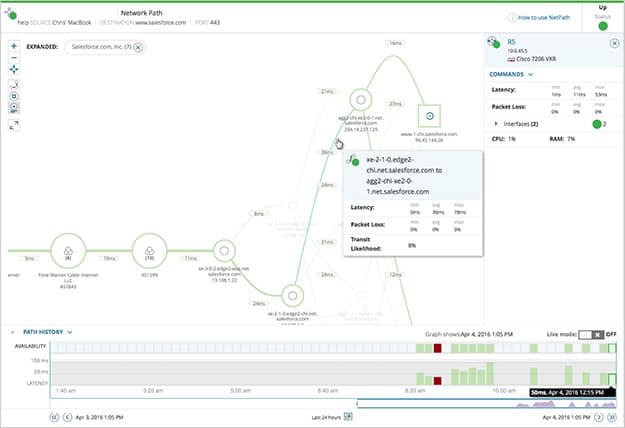Select the last outlined latency bar

pyautogui.click(x=612, y=379)
